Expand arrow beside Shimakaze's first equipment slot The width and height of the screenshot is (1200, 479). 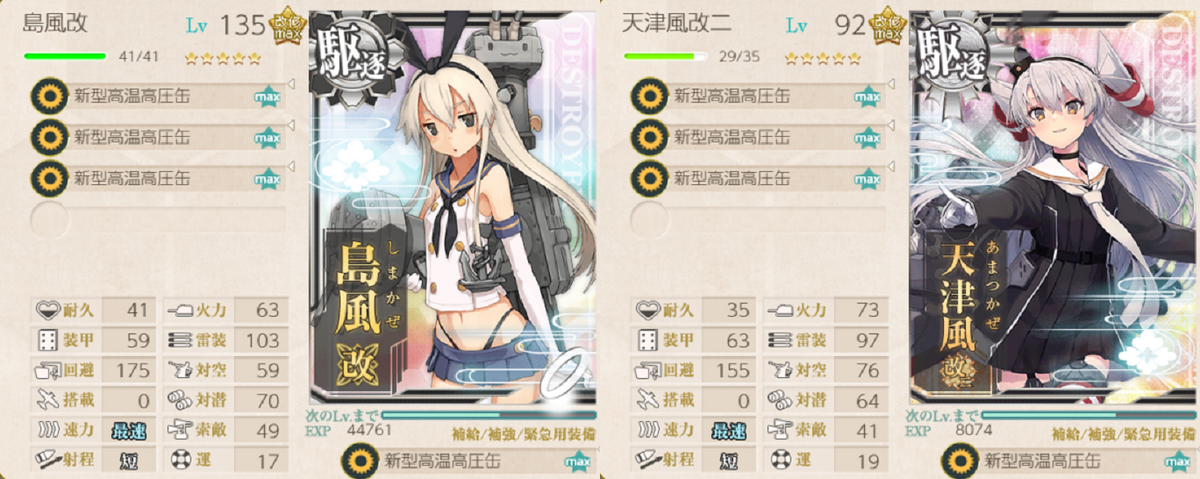(x=291, y=84)
